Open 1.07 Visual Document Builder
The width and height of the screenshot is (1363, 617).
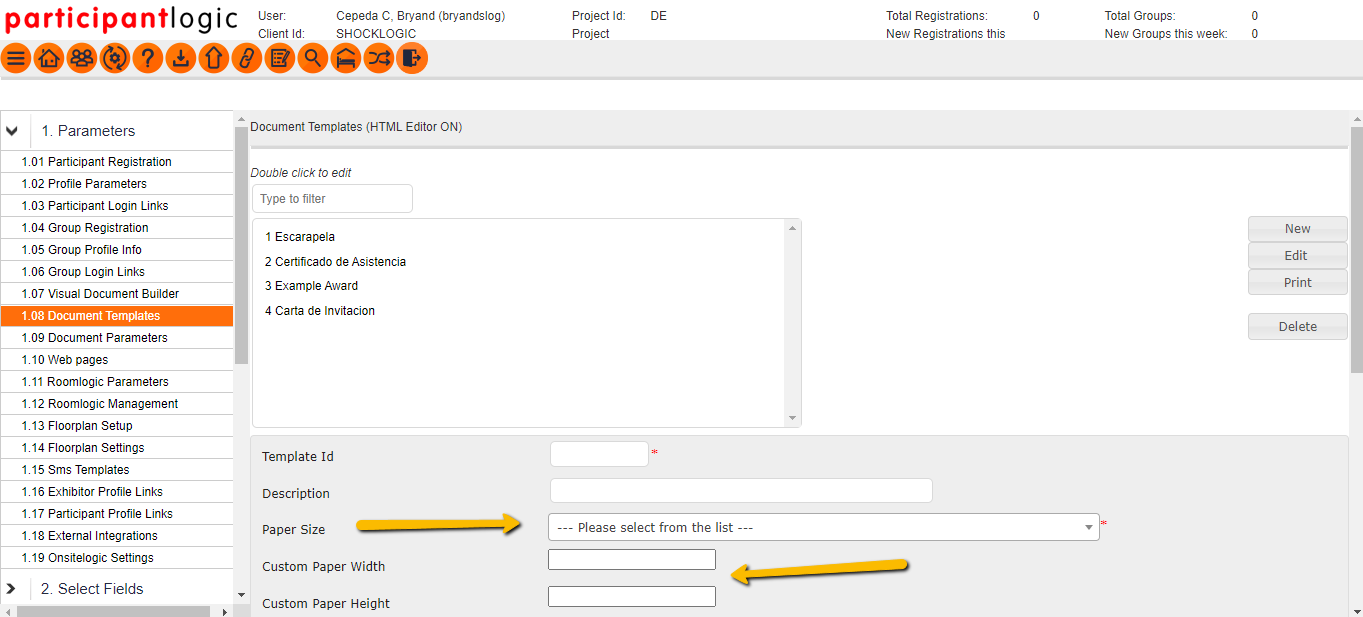pos(117,294)
